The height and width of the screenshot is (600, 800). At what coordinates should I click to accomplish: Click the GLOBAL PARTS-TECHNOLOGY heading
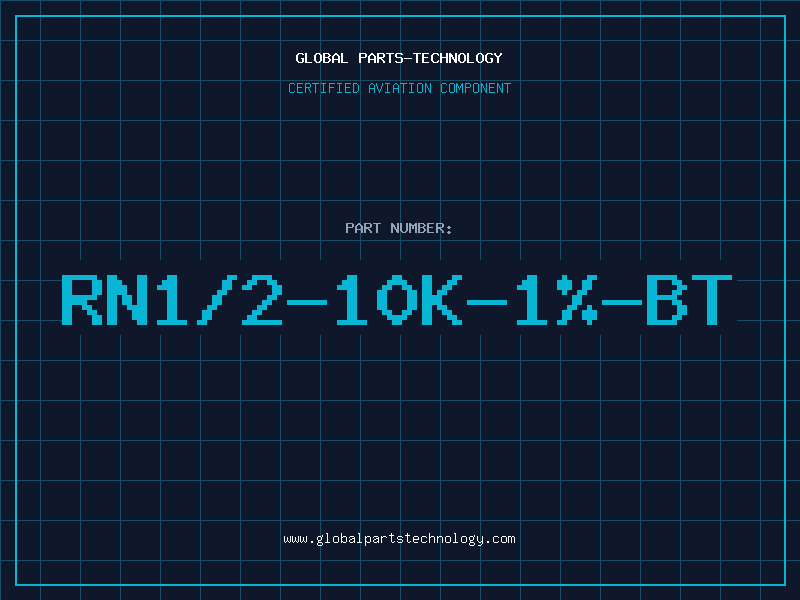(x=399, y=58)
